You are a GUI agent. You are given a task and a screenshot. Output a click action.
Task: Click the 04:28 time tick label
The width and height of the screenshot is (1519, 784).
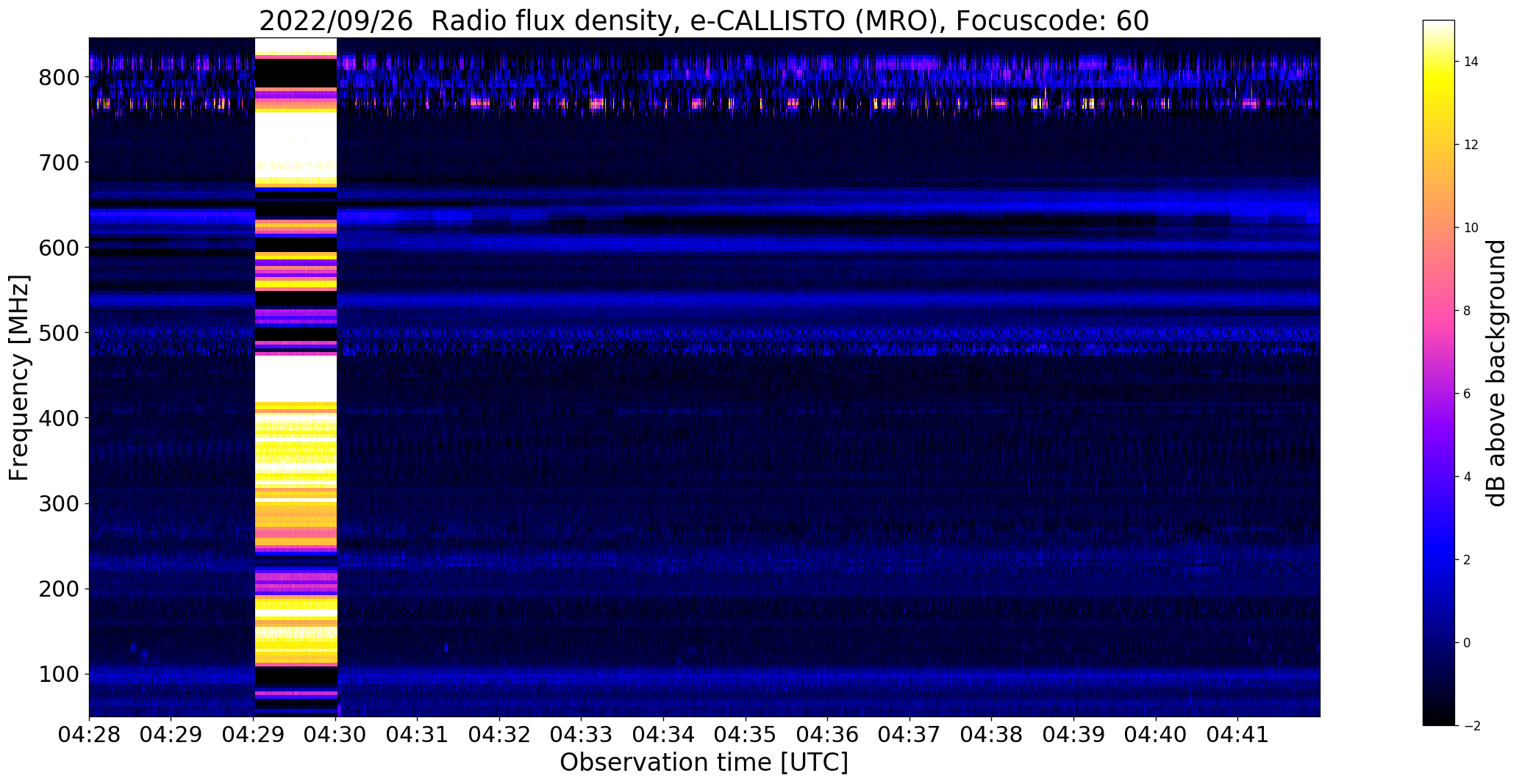[x=89, y=735]
